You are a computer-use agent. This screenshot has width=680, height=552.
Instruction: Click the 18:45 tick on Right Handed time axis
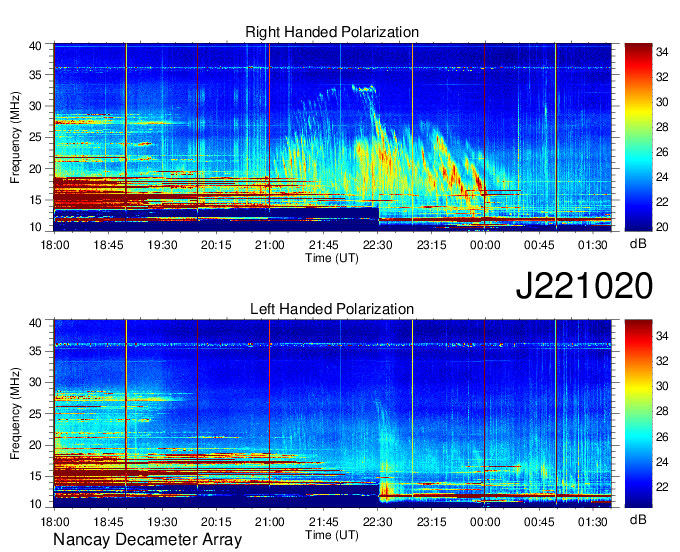[x=108, y=245]
